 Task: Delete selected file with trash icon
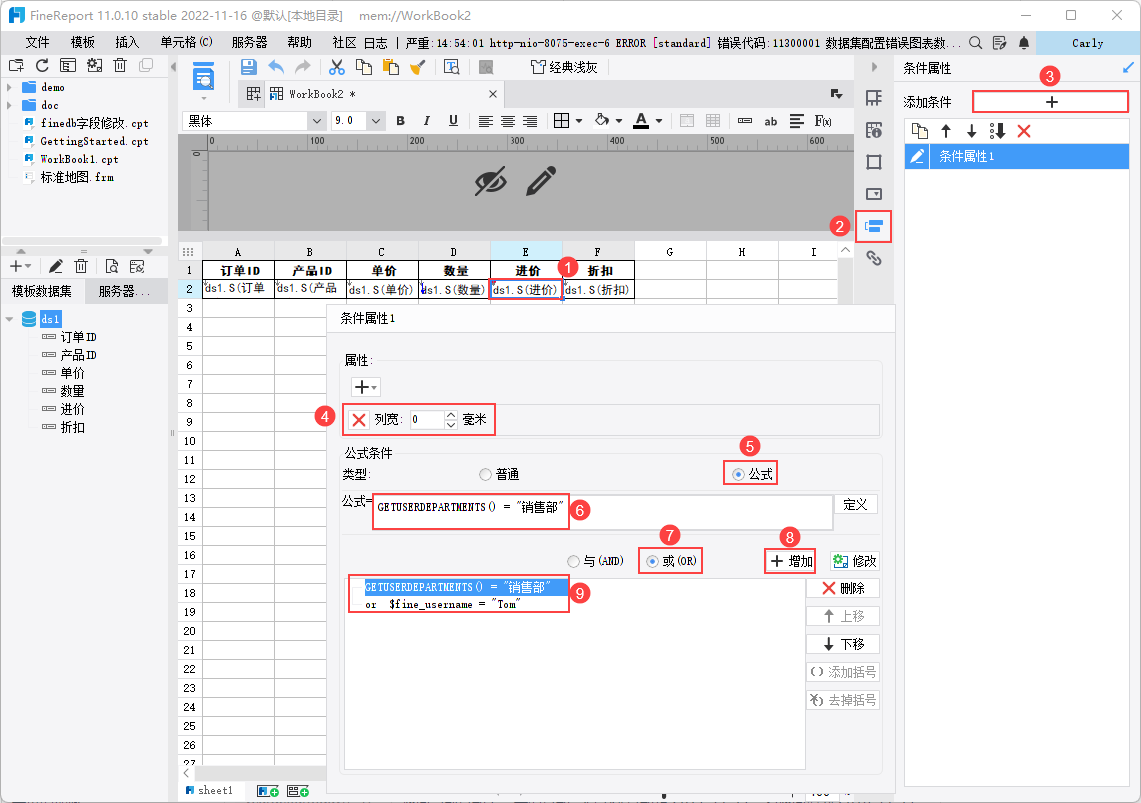tap(120, 65)
